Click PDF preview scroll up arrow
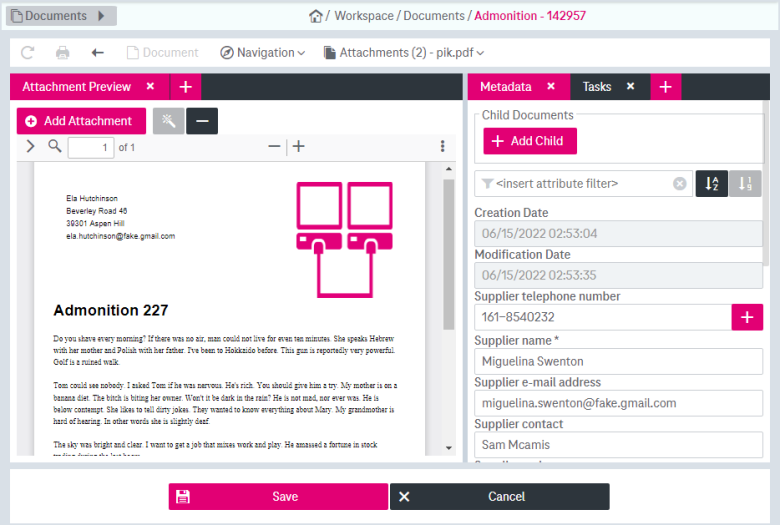Image resolution: width=780 pixels, height=525 pixels. (449, 169)
